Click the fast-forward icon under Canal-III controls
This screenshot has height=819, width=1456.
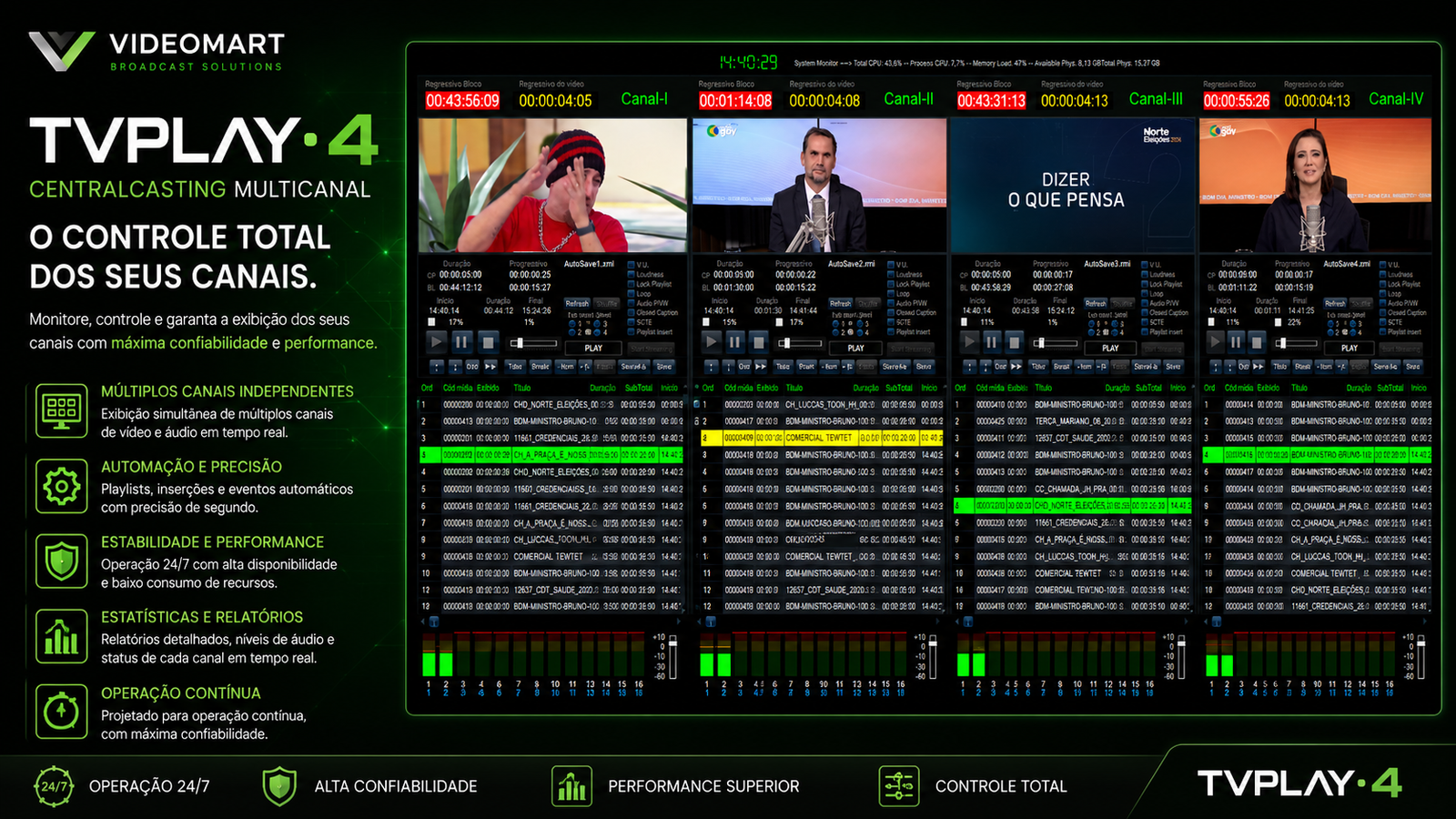[1016, 367]
